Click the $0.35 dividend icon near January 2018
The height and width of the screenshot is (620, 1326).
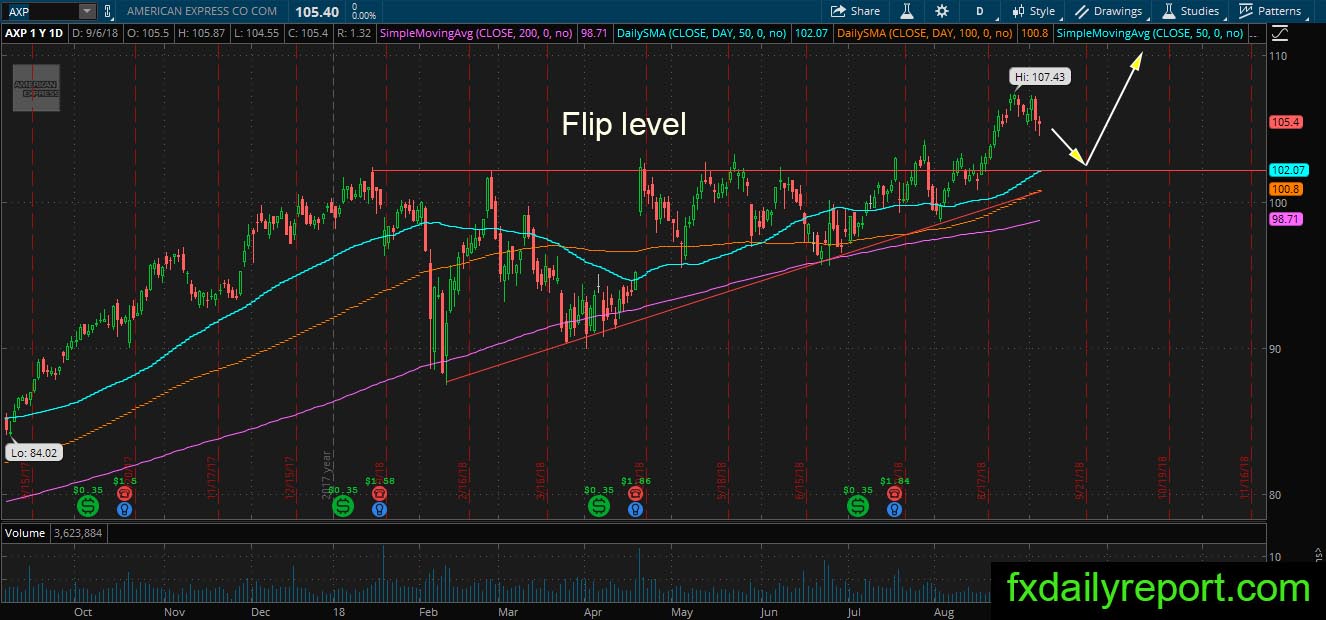click(x=343, y=508)
